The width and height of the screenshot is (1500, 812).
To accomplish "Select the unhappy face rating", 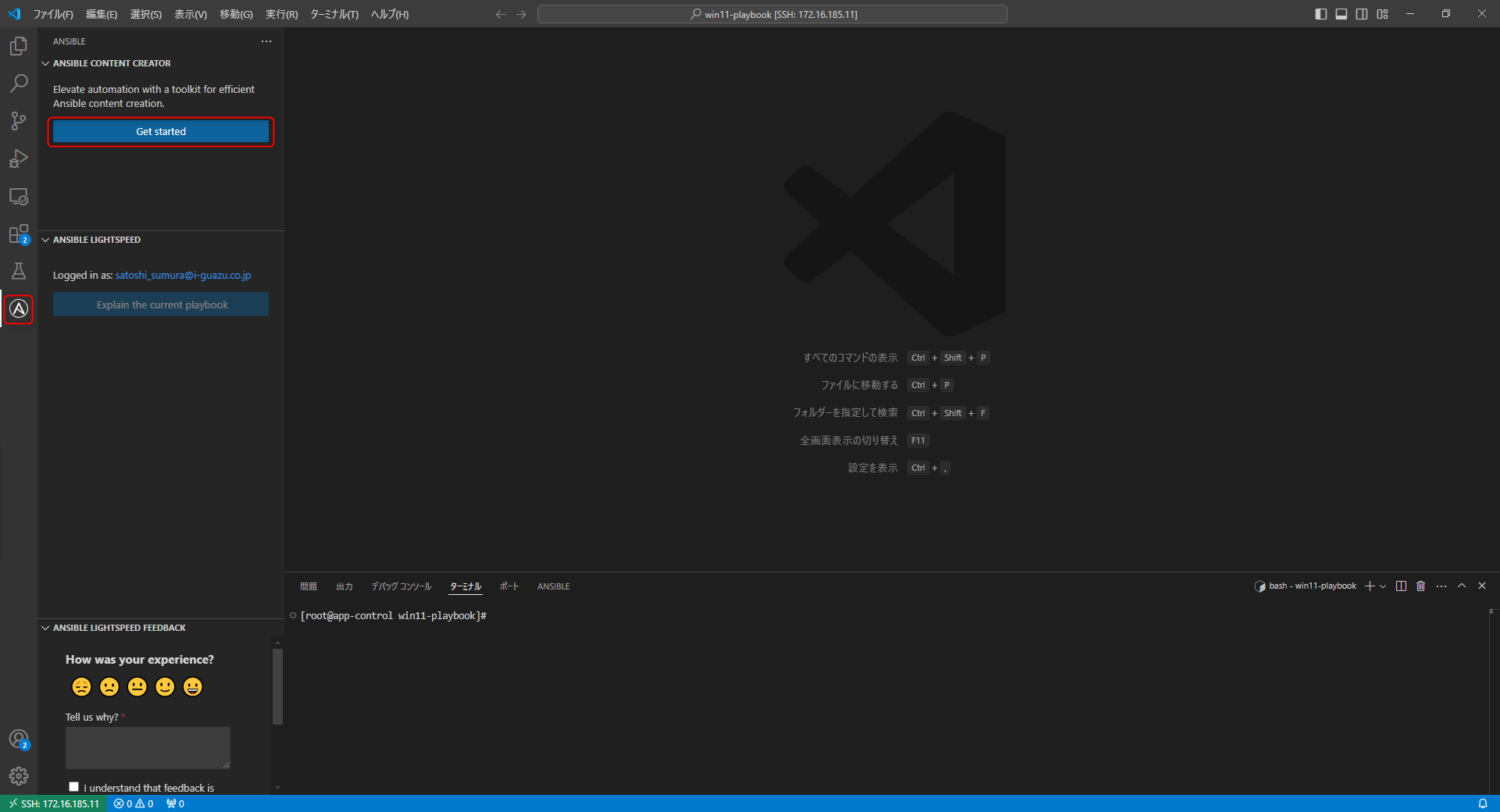I will (109, 687).
